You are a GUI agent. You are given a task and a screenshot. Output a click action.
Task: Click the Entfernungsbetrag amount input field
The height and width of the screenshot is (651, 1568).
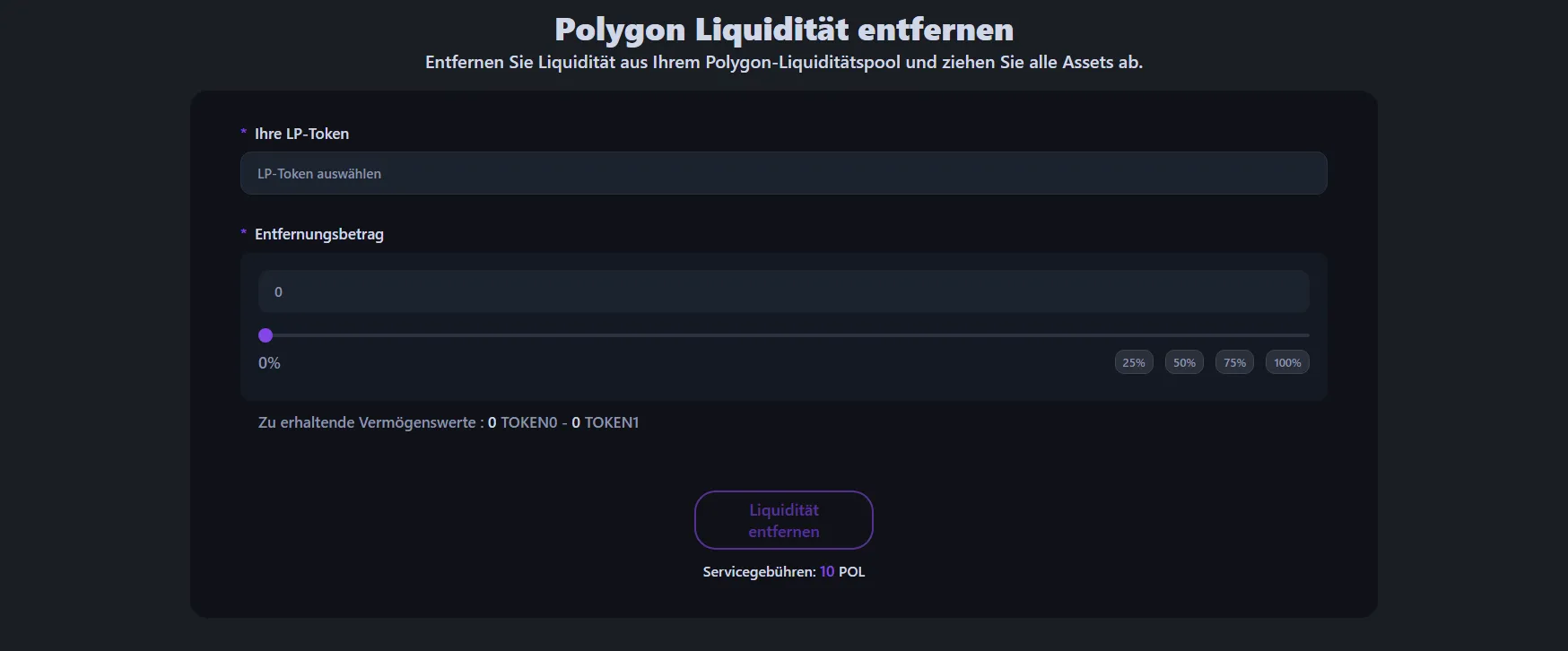click(x=783, y=291)
